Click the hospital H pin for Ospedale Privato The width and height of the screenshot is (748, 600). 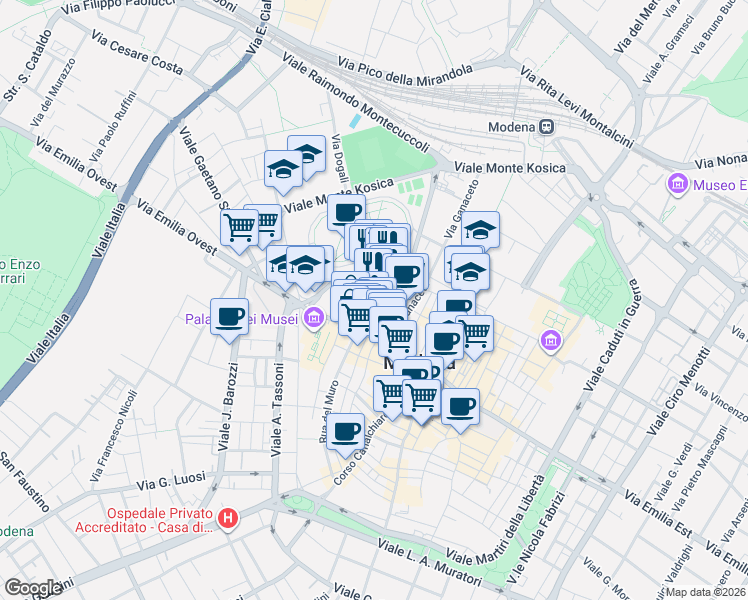228,518
